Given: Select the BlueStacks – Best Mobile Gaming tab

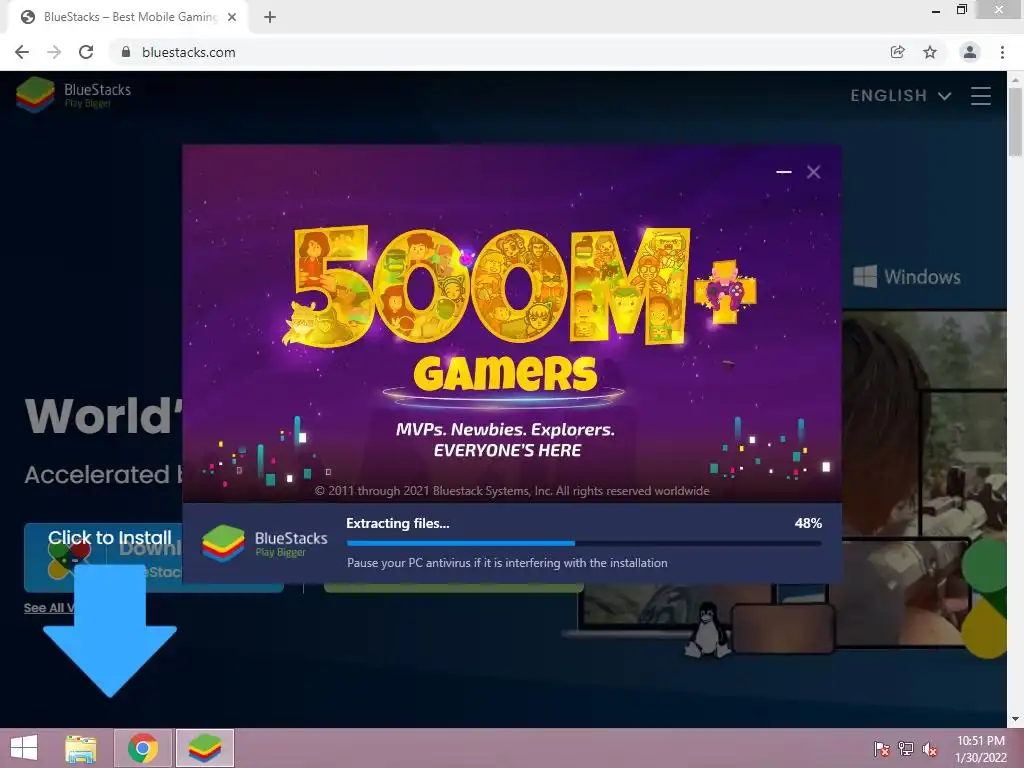Looking at the screenshot, I should (x=128, y=17).
